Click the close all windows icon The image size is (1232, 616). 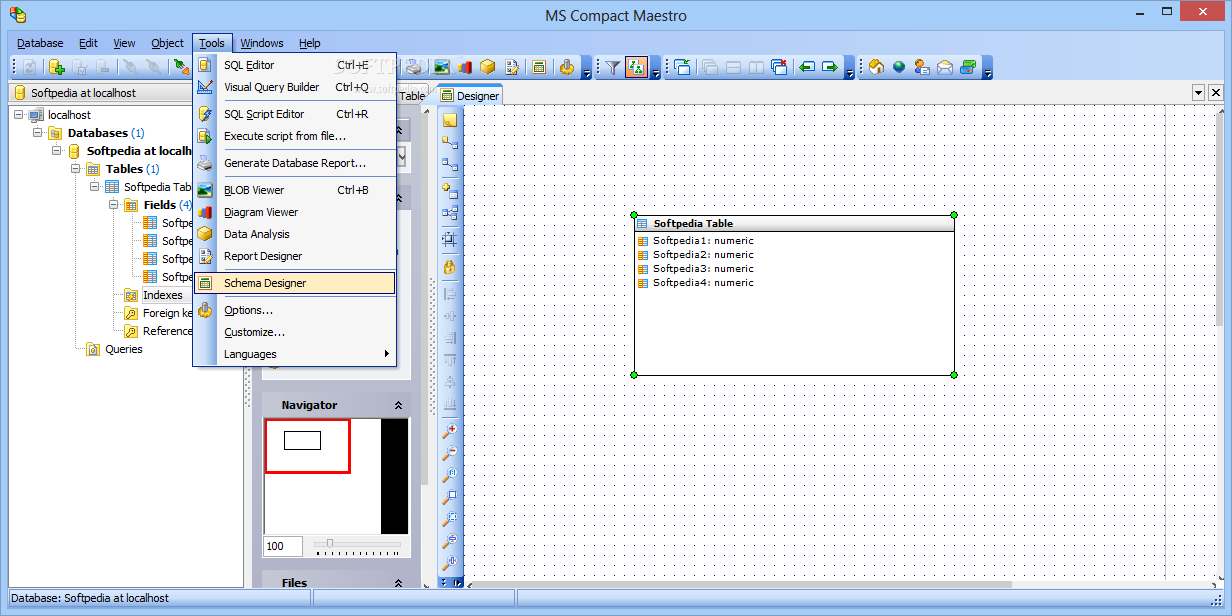pyautogui.click(x=779, y=67)
